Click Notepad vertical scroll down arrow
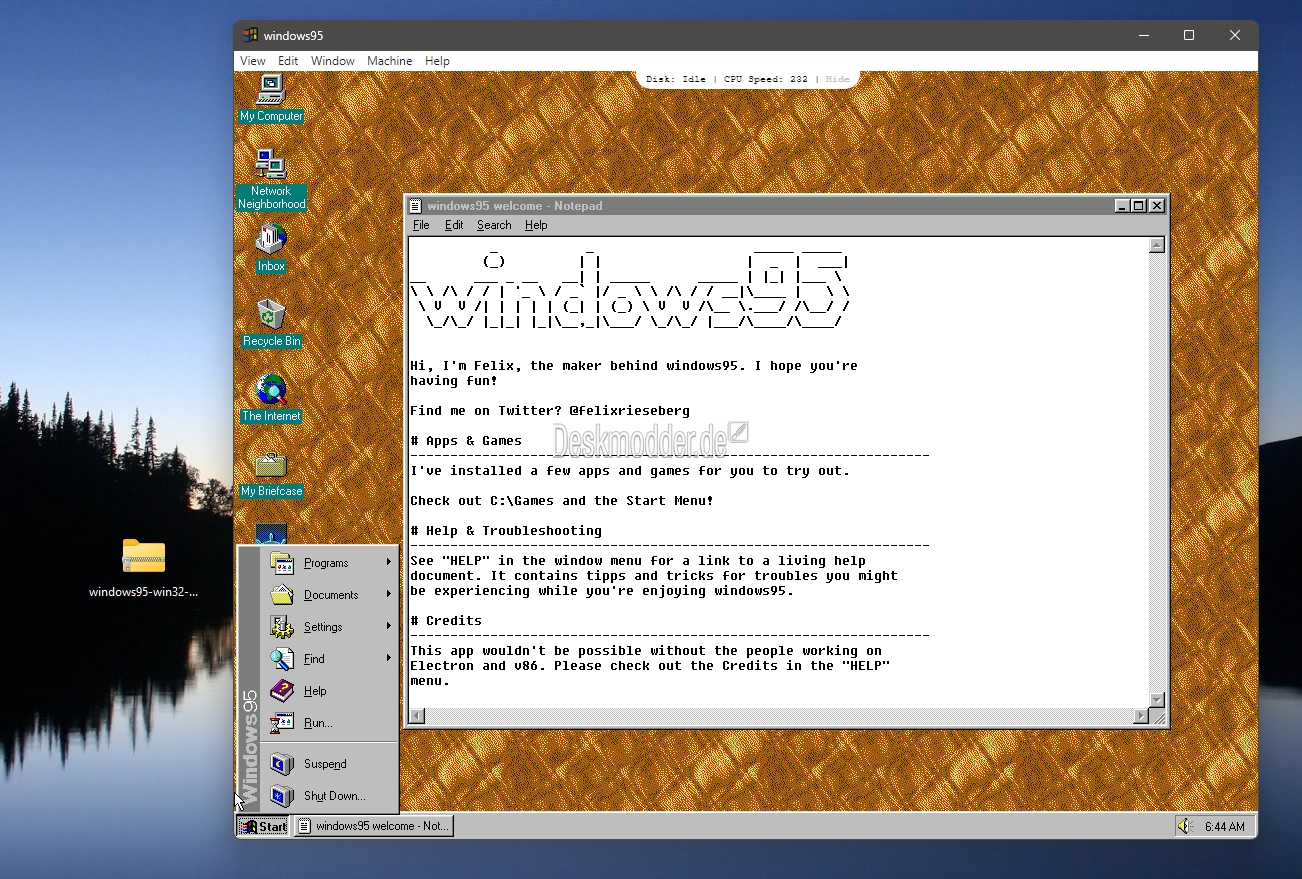The image size is (1302, 879). point(1157,700)
